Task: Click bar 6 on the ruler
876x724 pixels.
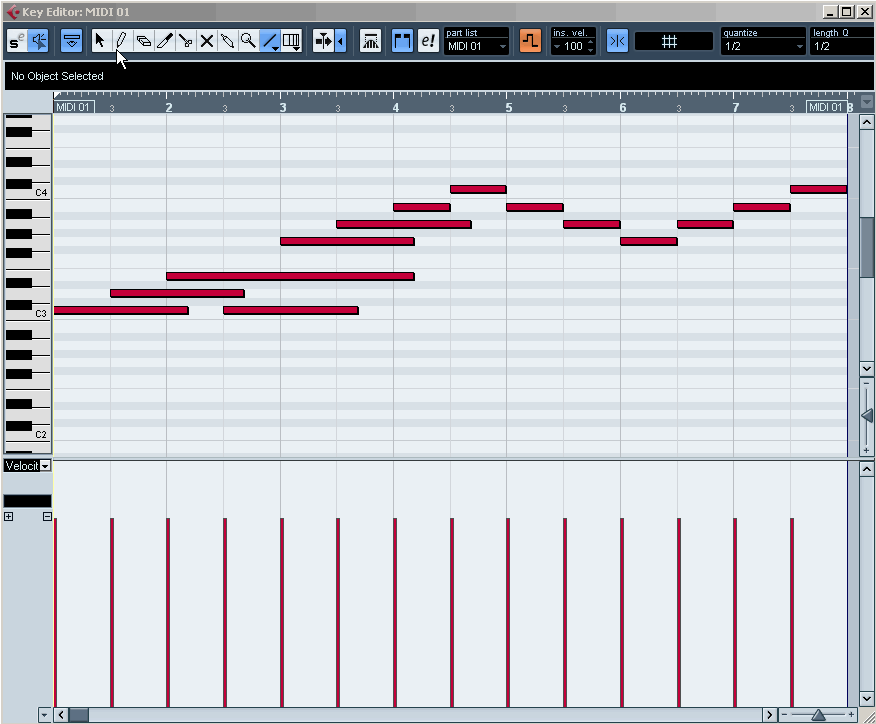Action: [622, 107]
